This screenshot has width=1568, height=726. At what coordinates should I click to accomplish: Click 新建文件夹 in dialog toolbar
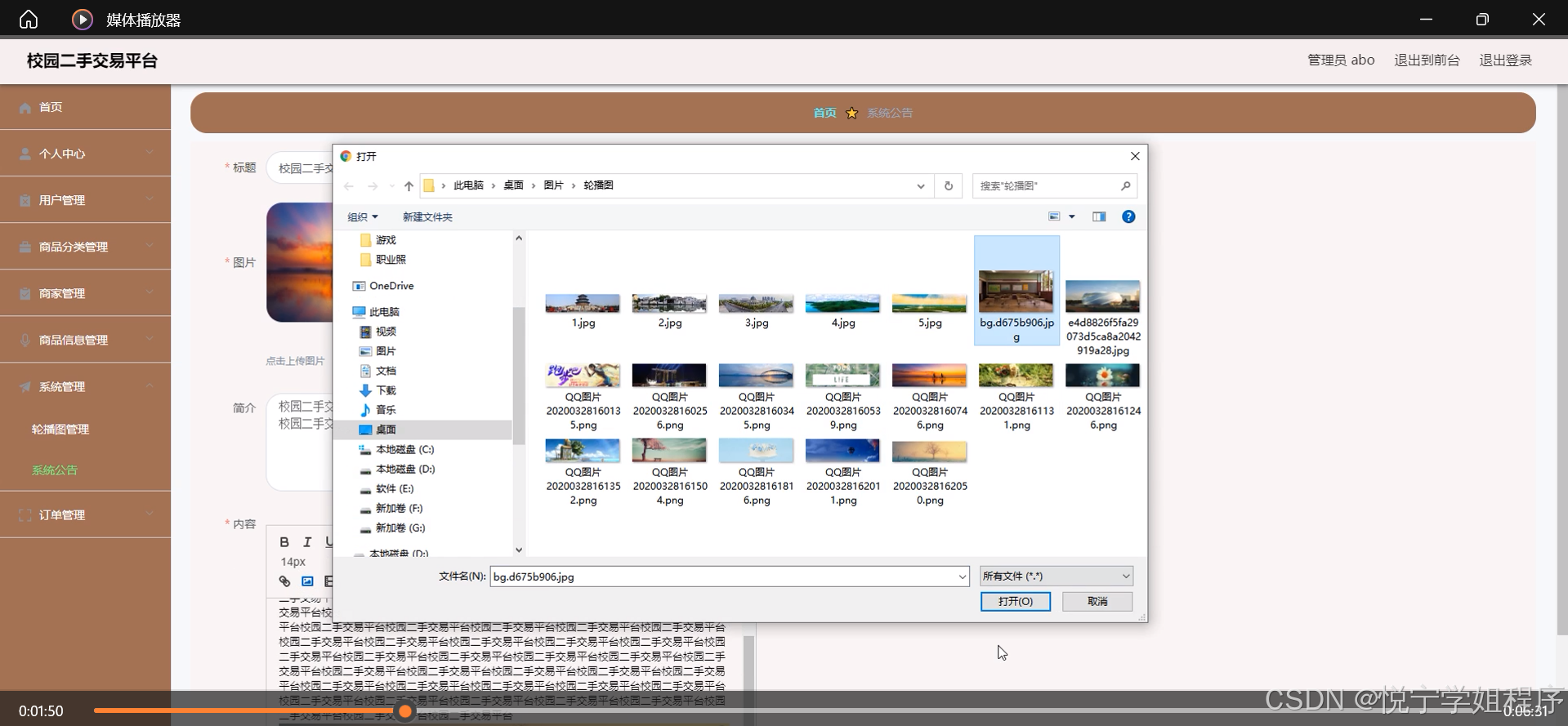427,217
